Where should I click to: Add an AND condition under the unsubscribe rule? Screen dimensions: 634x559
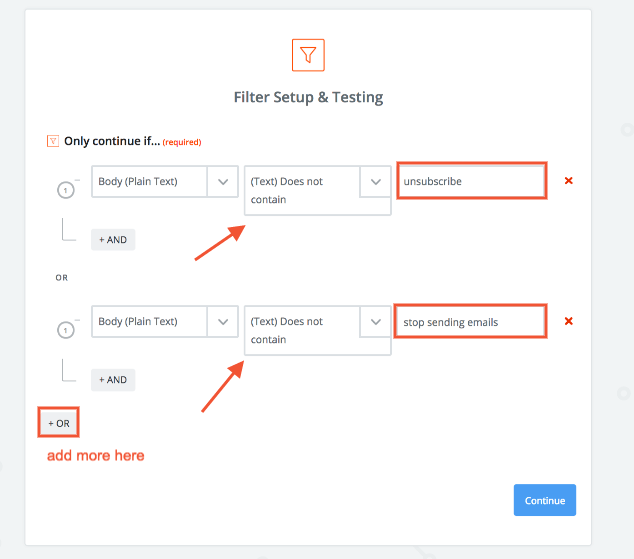click(113, 240)
